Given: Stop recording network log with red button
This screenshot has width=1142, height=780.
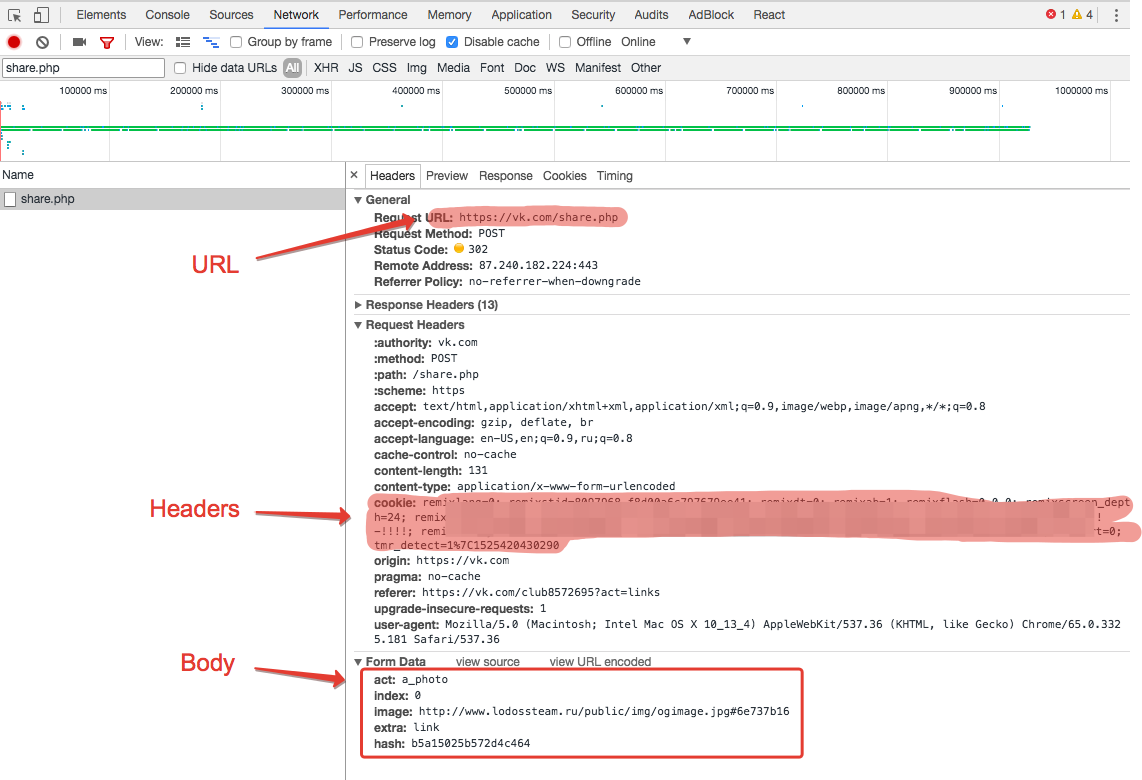Looking at the screenshot, I should [14, 42].
